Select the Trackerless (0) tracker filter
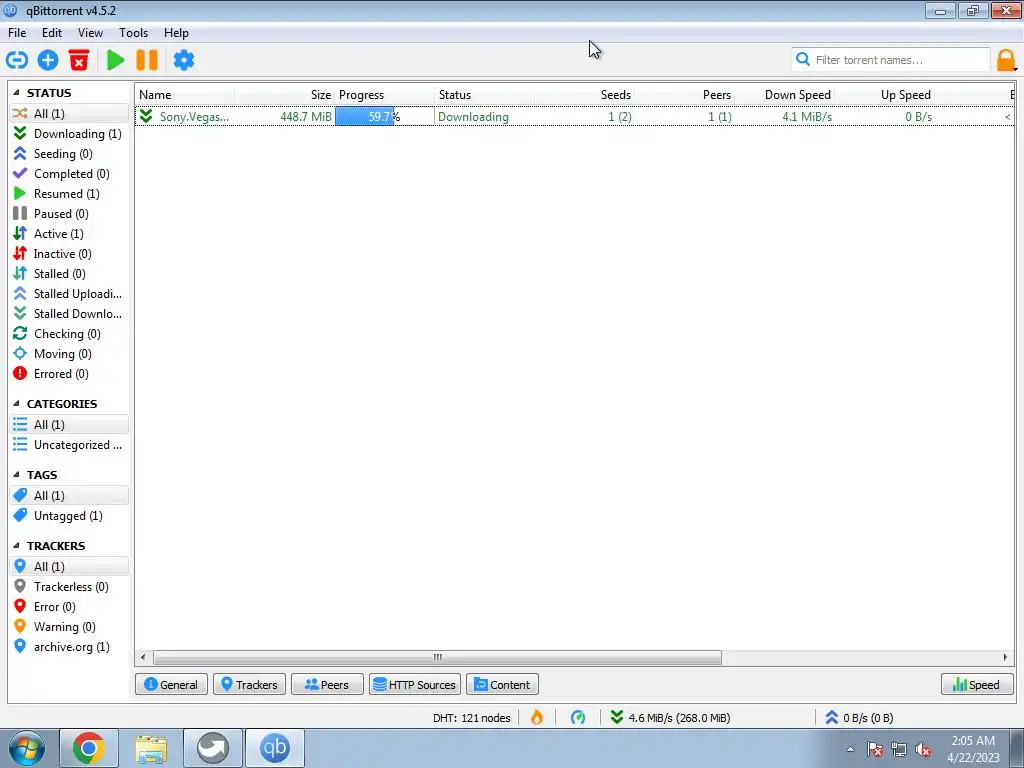The height and width of the screenshot is (768, 1024). tap(68, 587)
